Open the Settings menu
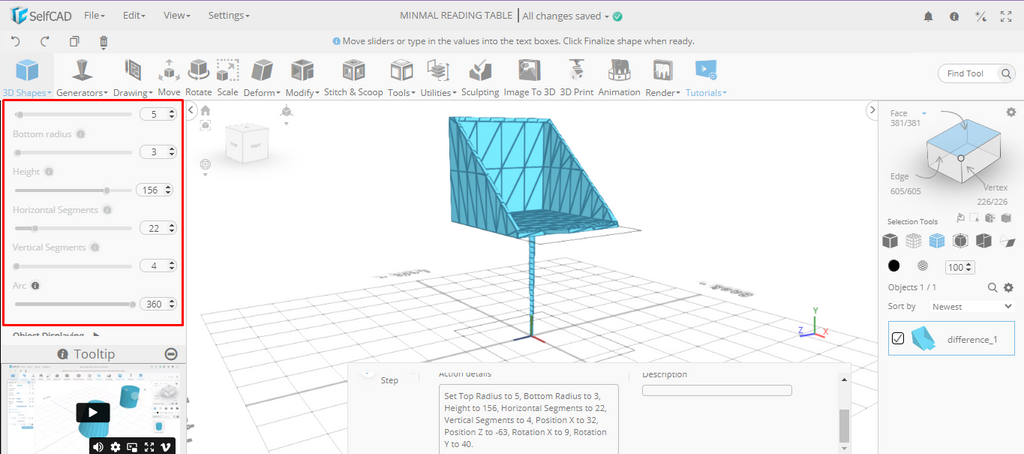Viewport: 1024px width, 454px height. tap(229, 16)
